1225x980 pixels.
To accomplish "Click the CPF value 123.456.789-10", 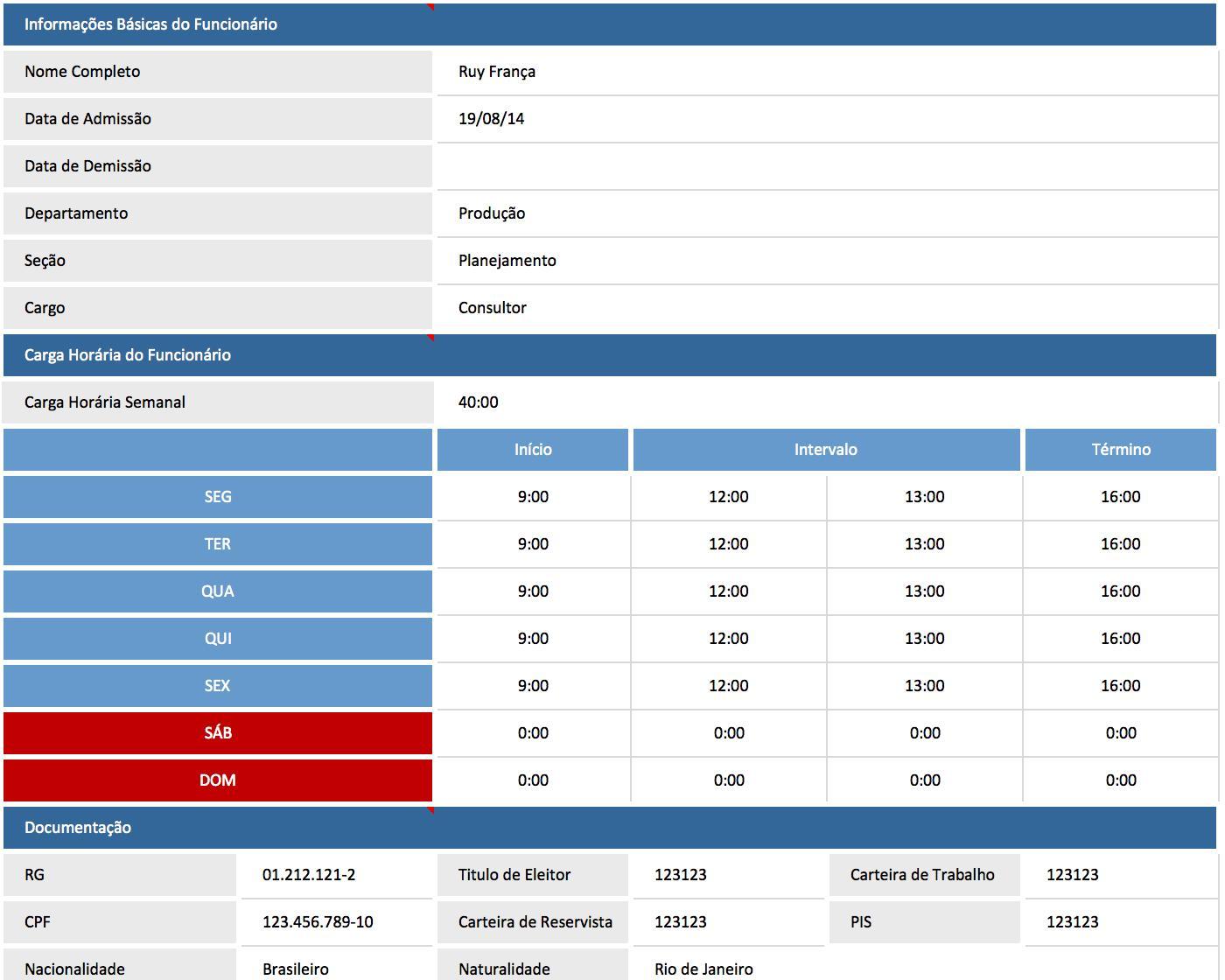I will point(335,922).
